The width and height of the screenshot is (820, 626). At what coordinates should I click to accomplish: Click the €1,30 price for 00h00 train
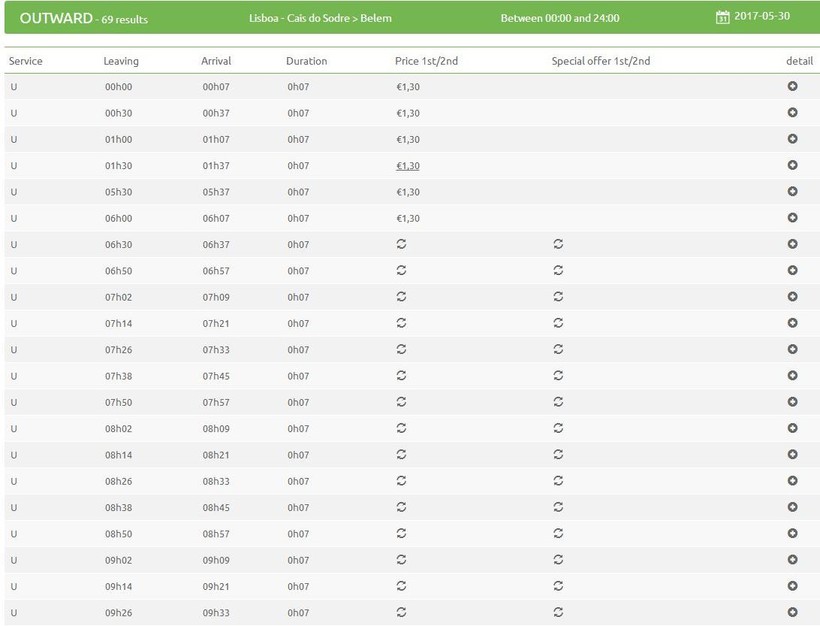click(408, 87)
